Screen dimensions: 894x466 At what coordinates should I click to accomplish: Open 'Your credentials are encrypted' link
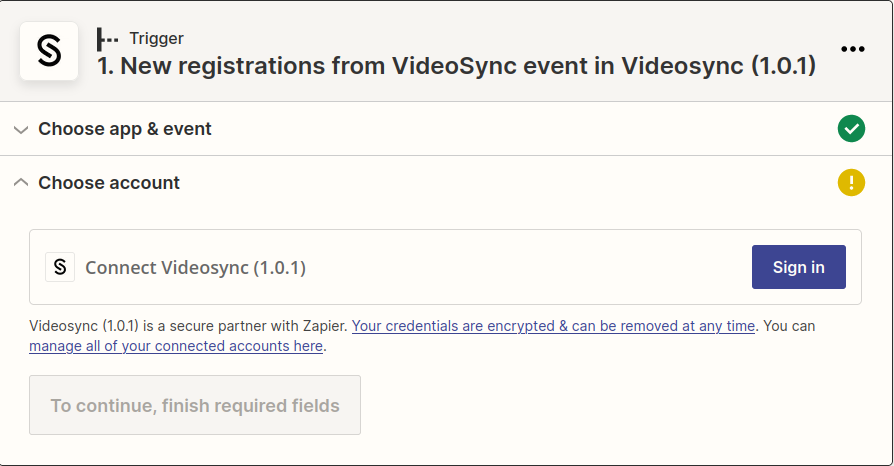pyautogui.click(x=553, y=326)
